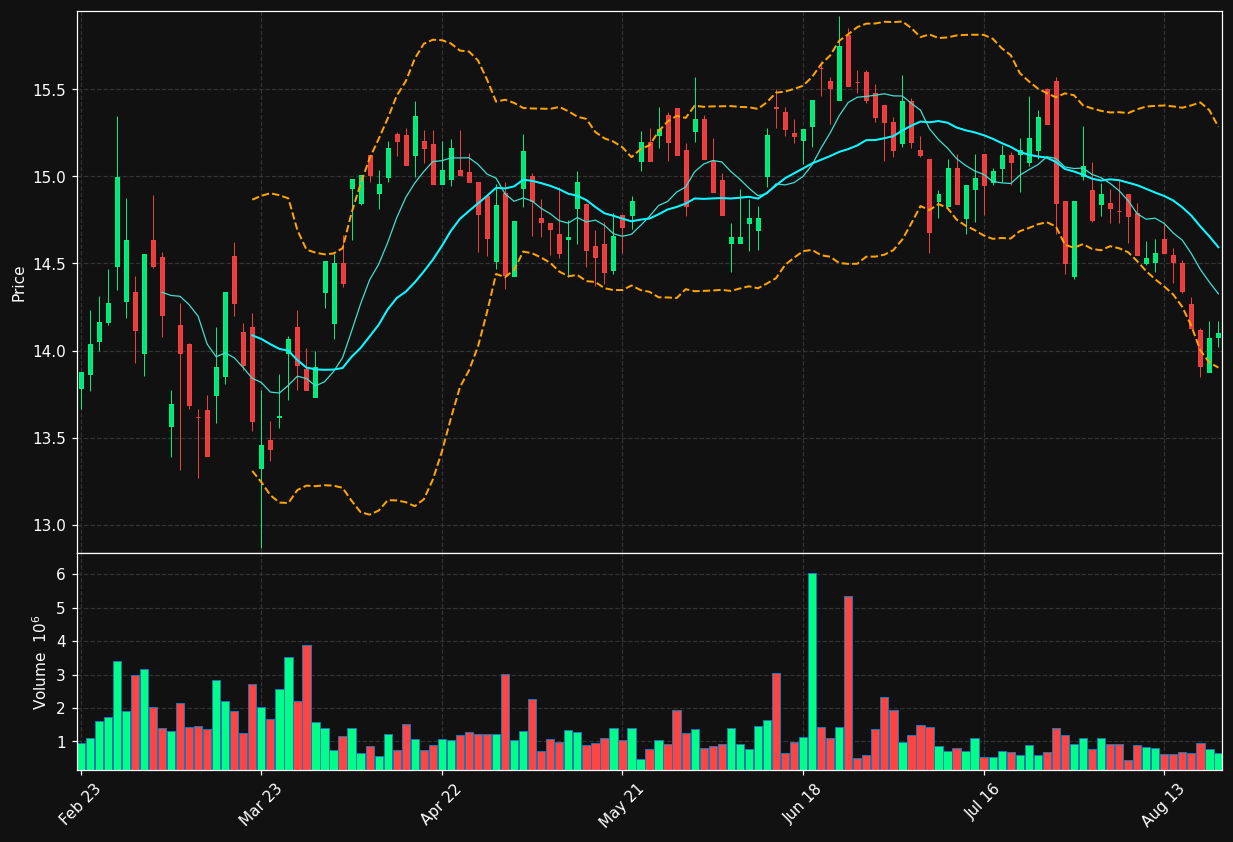
Task: Click the 15.0 price axis label
Action: (x=49, y=177)
